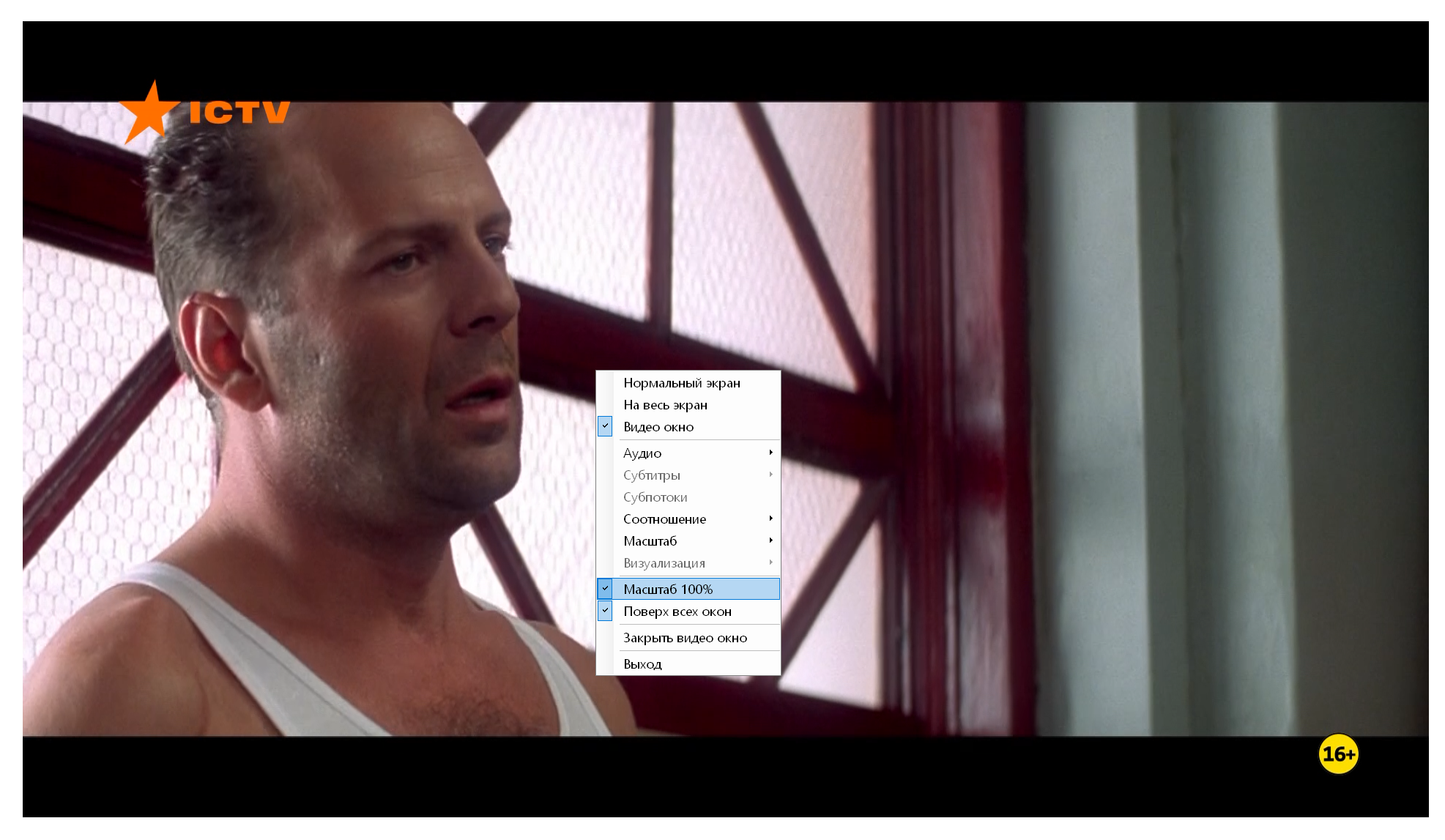This screenshot has width=1445, height=840.
Task: Disable 'Поверх всех окон' always-on-top
Action: pyautogui.click(x=677, y=612)
